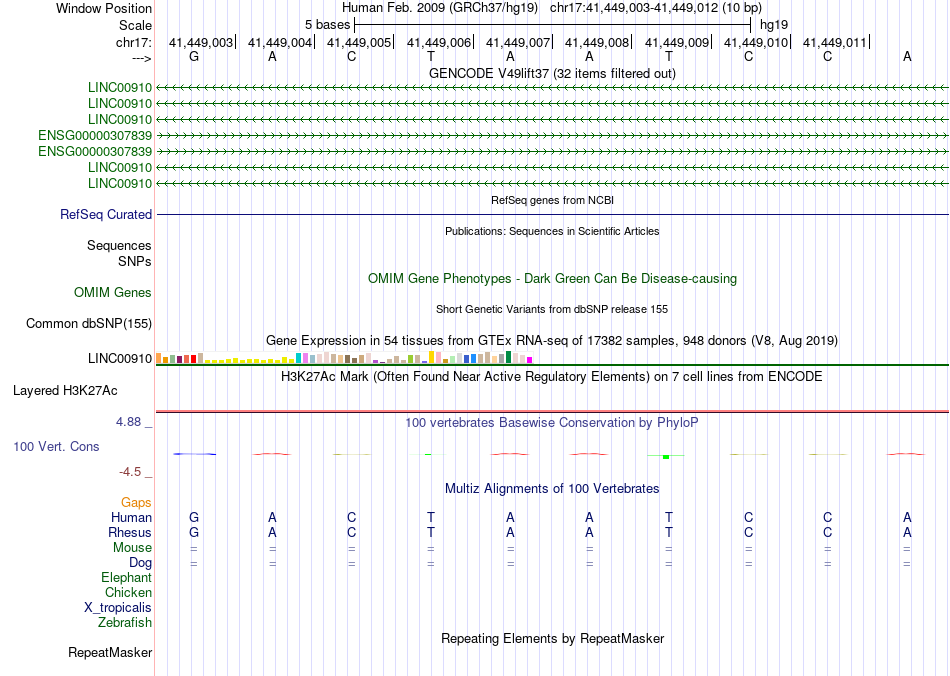Click the Chicken species label
Image resolution: width=950 pixels, height=676 pixels.
pyautogui.click(x=128, y=592)
